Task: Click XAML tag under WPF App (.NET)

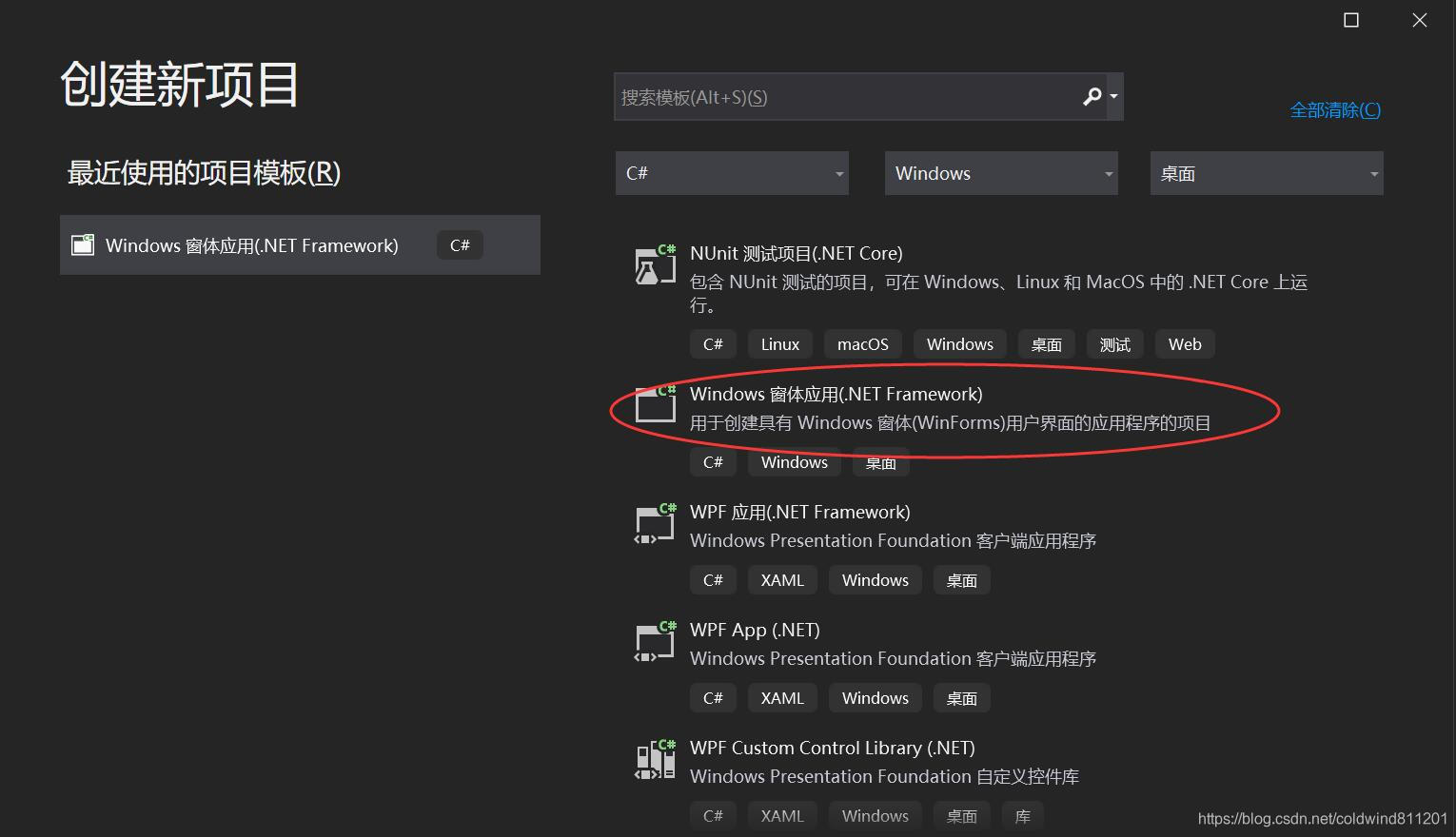Action: point(782,698)
